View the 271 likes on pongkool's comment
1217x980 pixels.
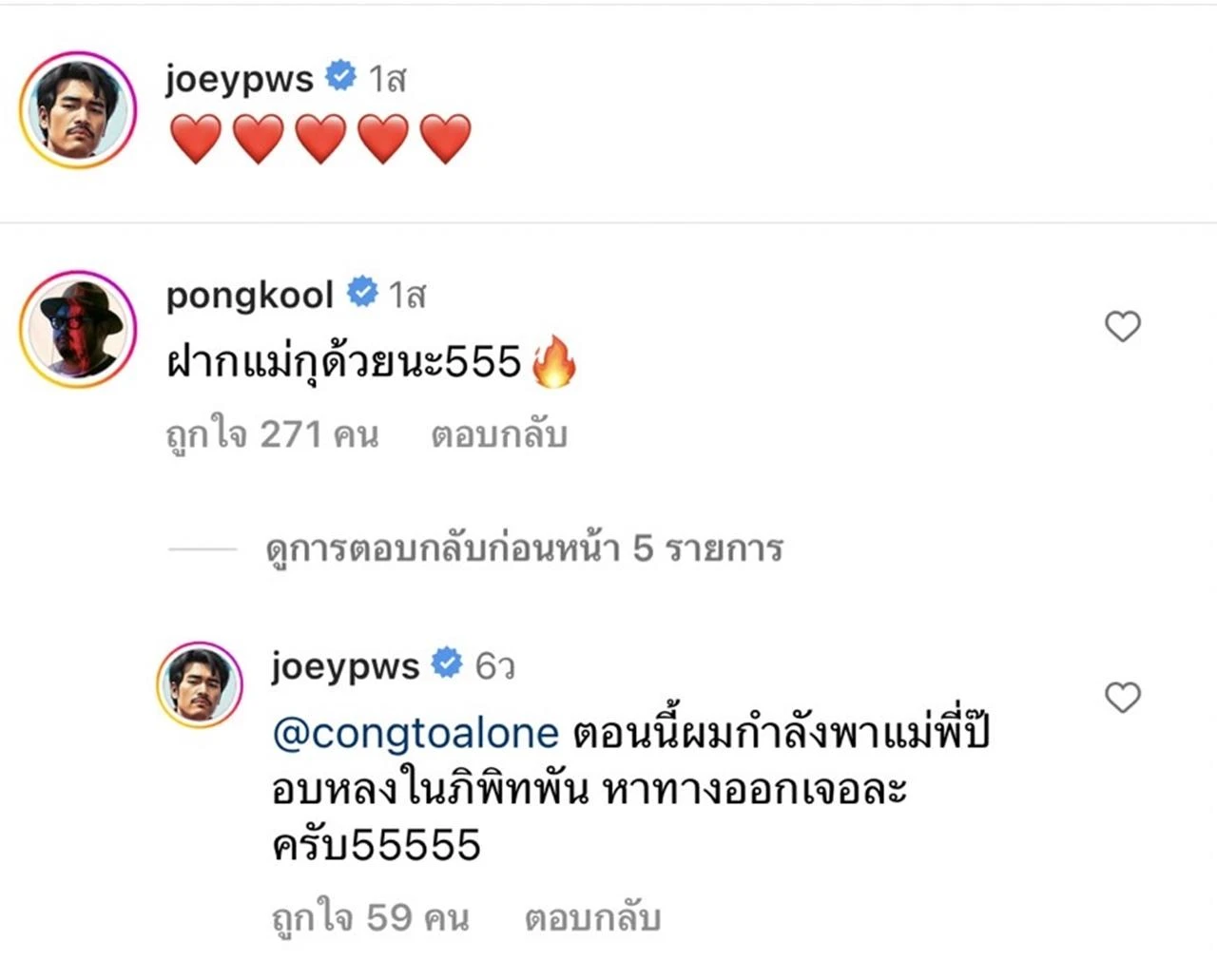click(272, 434)
